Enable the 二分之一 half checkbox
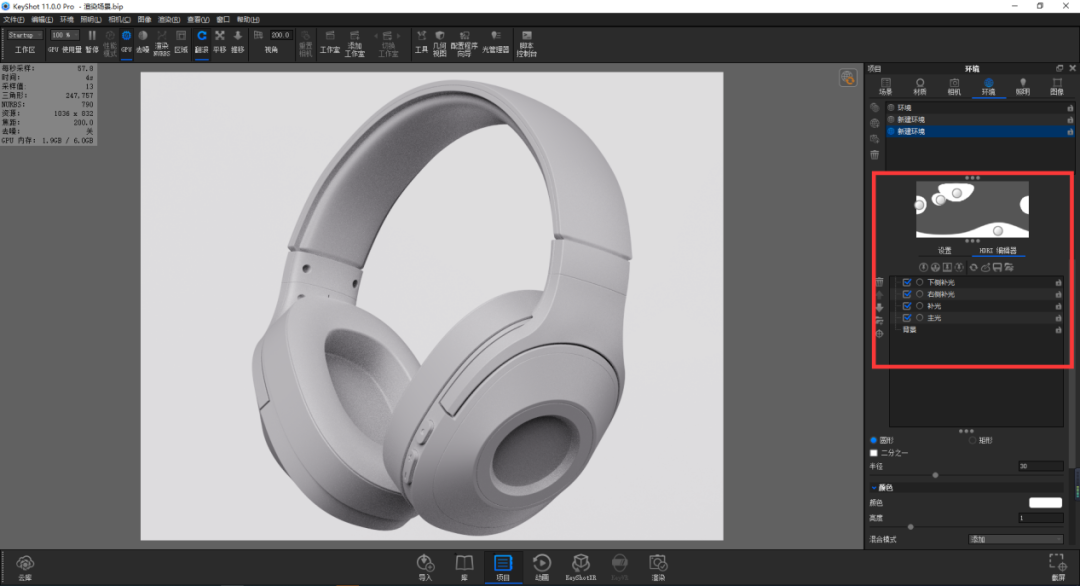 click(874, 453)
